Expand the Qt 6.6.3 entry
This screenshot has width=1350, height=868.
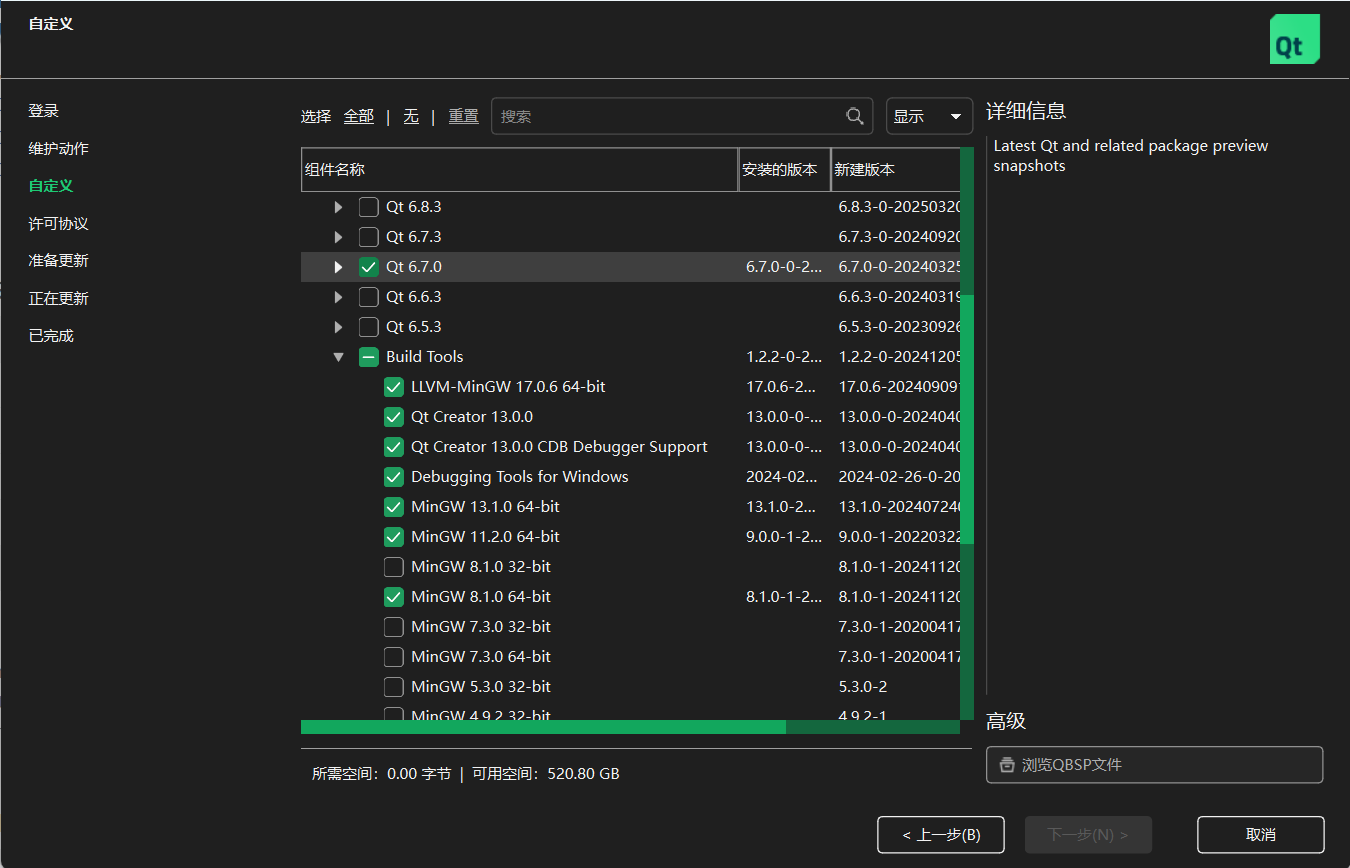click(337, 296)
